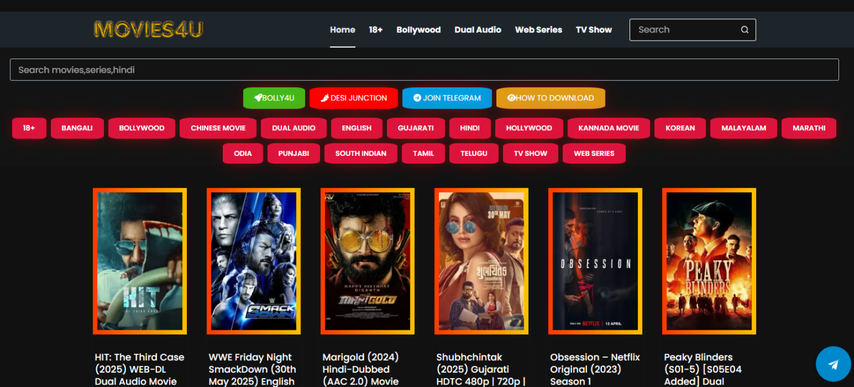Select the ENGLISH category tag
The height and width of the screenshot is (387, 854).
click(x=357, y=128)
